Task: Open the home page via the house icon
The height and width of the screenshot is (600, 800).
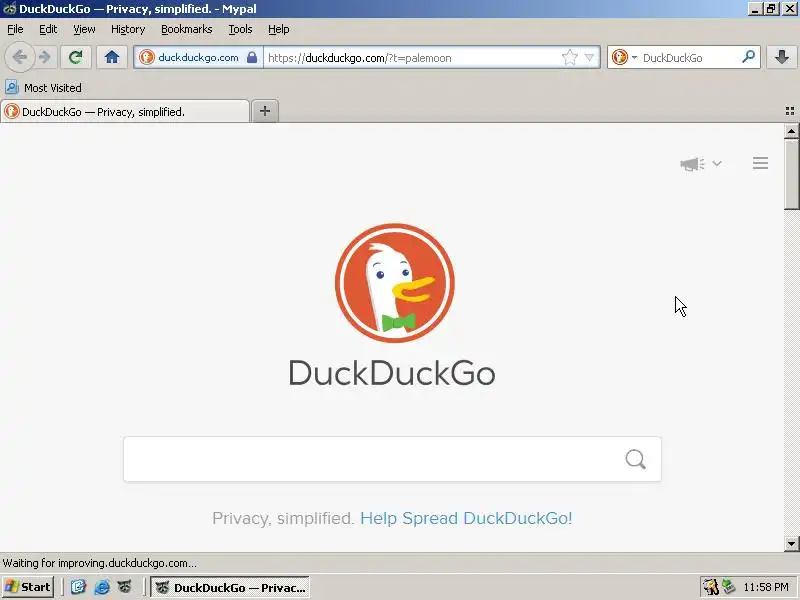Action: [x=112, y=57]
